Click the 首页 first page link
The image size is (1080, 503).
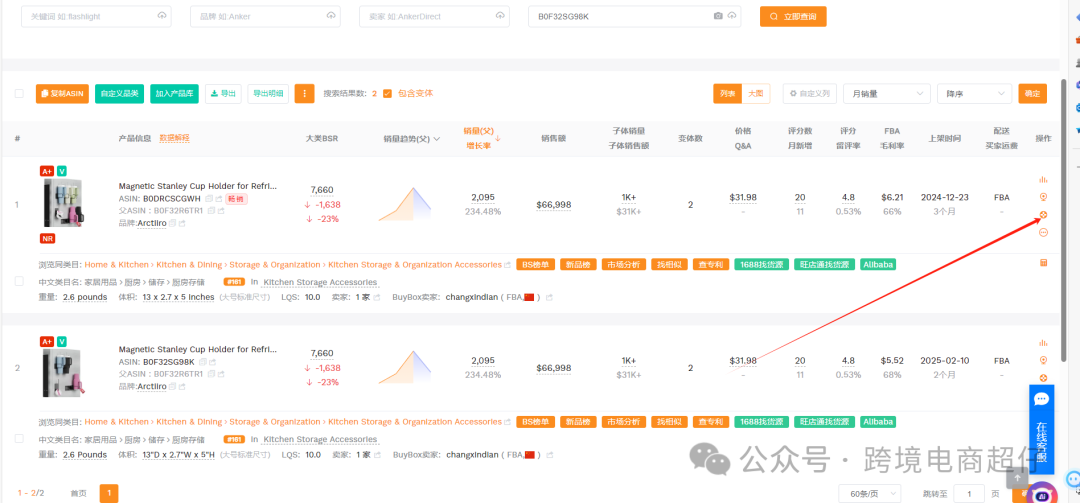click(79, 493)
